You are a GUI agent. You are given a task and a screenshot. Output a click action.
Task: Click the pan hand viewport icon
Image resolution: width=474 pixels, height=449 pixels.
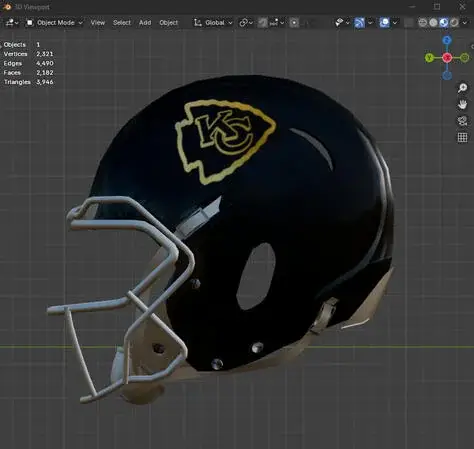[462, 105]
